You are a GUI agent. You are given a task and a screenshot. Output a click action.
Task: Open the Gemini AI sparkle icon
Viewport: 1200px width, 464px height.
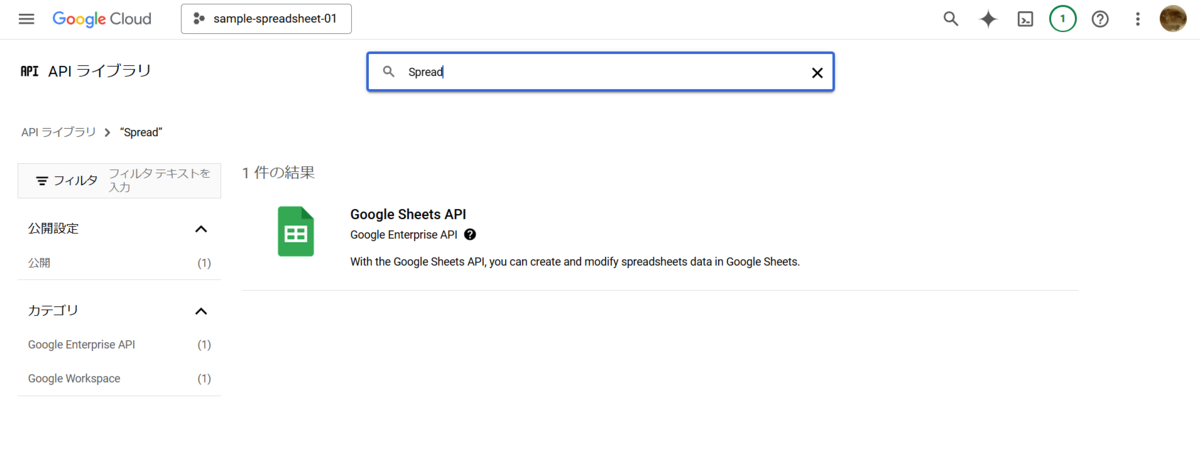pos(988,19)
